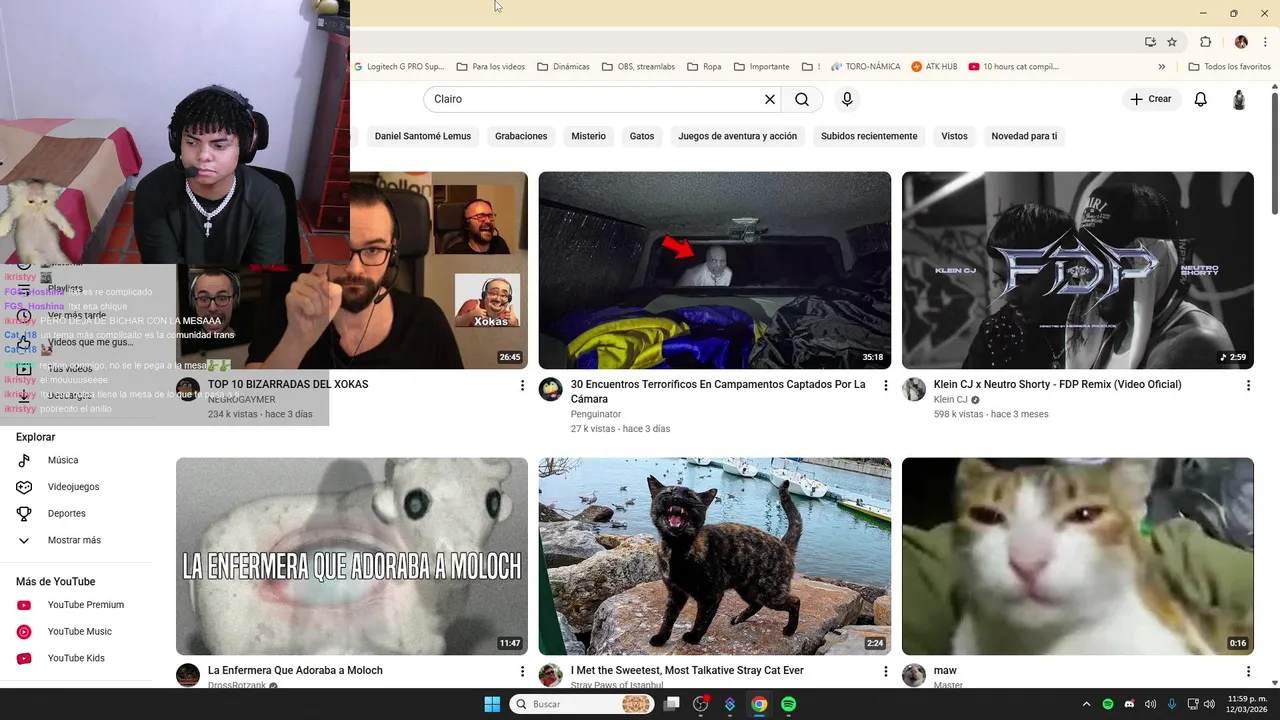Open the Klein CJ FDP Remix thumbnail
1280x720 pixels.
coord(1078,270)
